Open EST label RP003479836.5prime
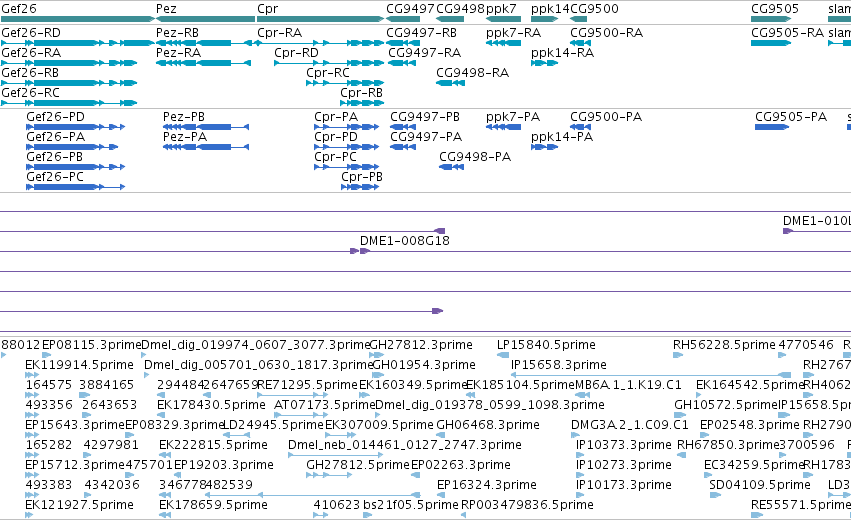This screenshot has width=851, height=520. [527, 505]
